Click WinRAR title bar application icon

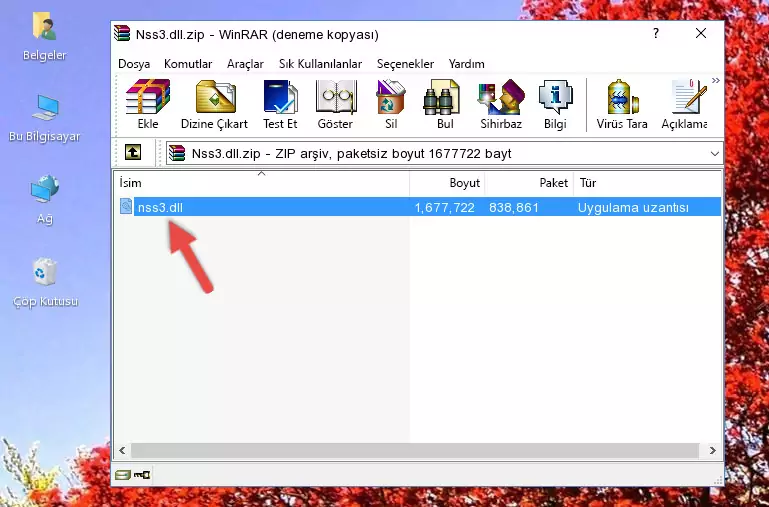click(x=123, y=34)
